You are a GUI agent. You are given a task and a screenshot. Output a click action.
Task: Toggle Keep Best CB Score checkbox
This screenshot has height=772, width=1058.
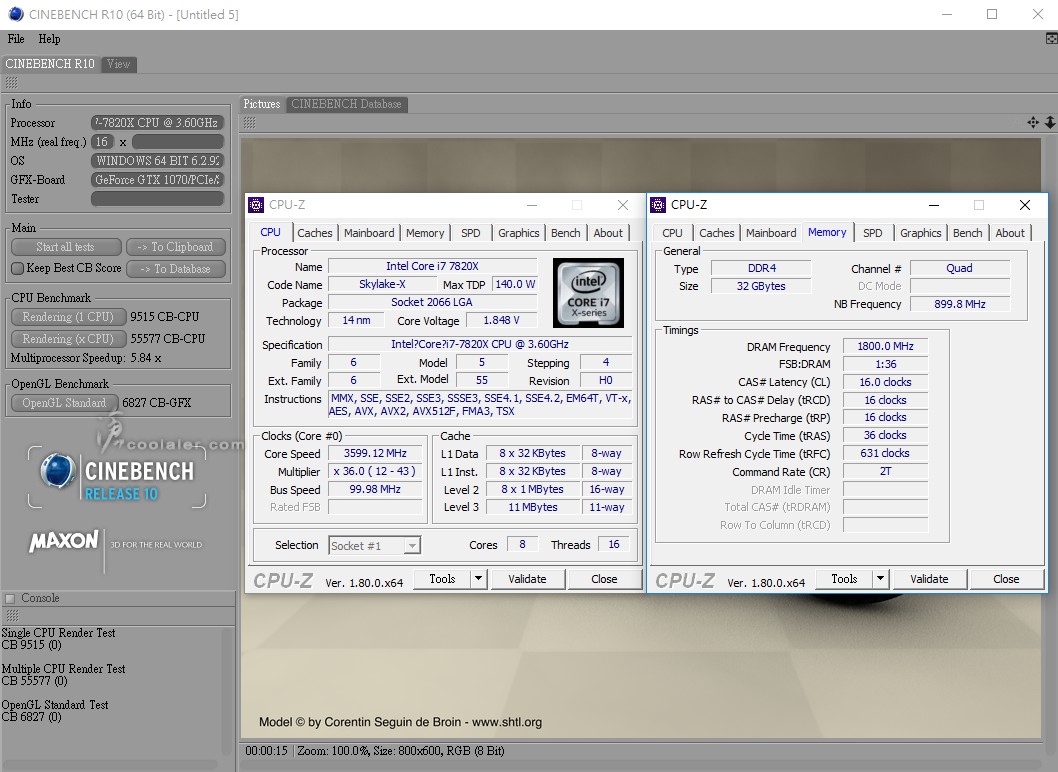click(x=18, y=269)
